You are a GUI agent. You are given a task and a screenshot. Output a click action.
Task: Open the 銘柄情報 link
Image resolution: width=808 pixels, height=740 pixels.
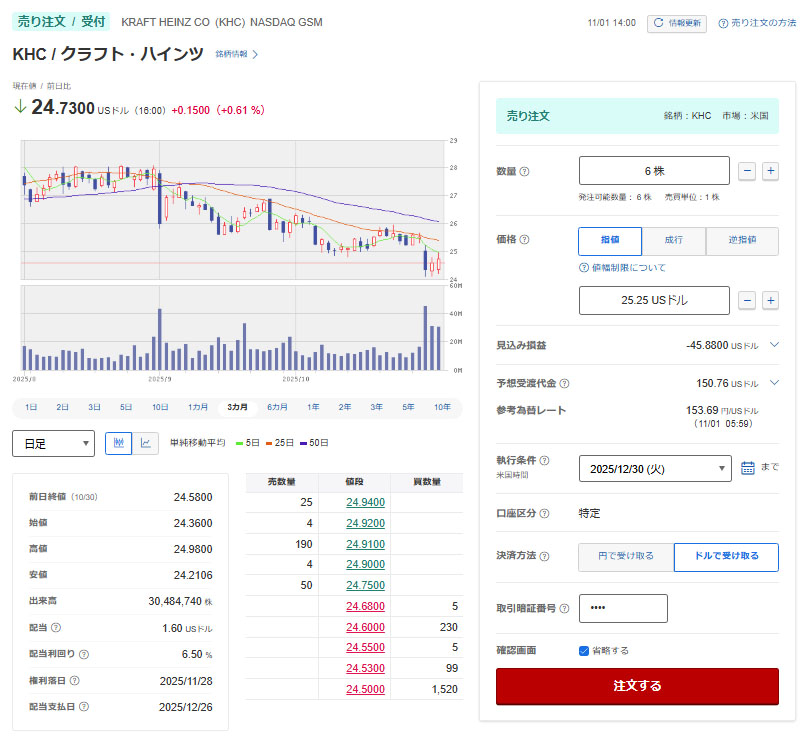(x=237, y=54)
